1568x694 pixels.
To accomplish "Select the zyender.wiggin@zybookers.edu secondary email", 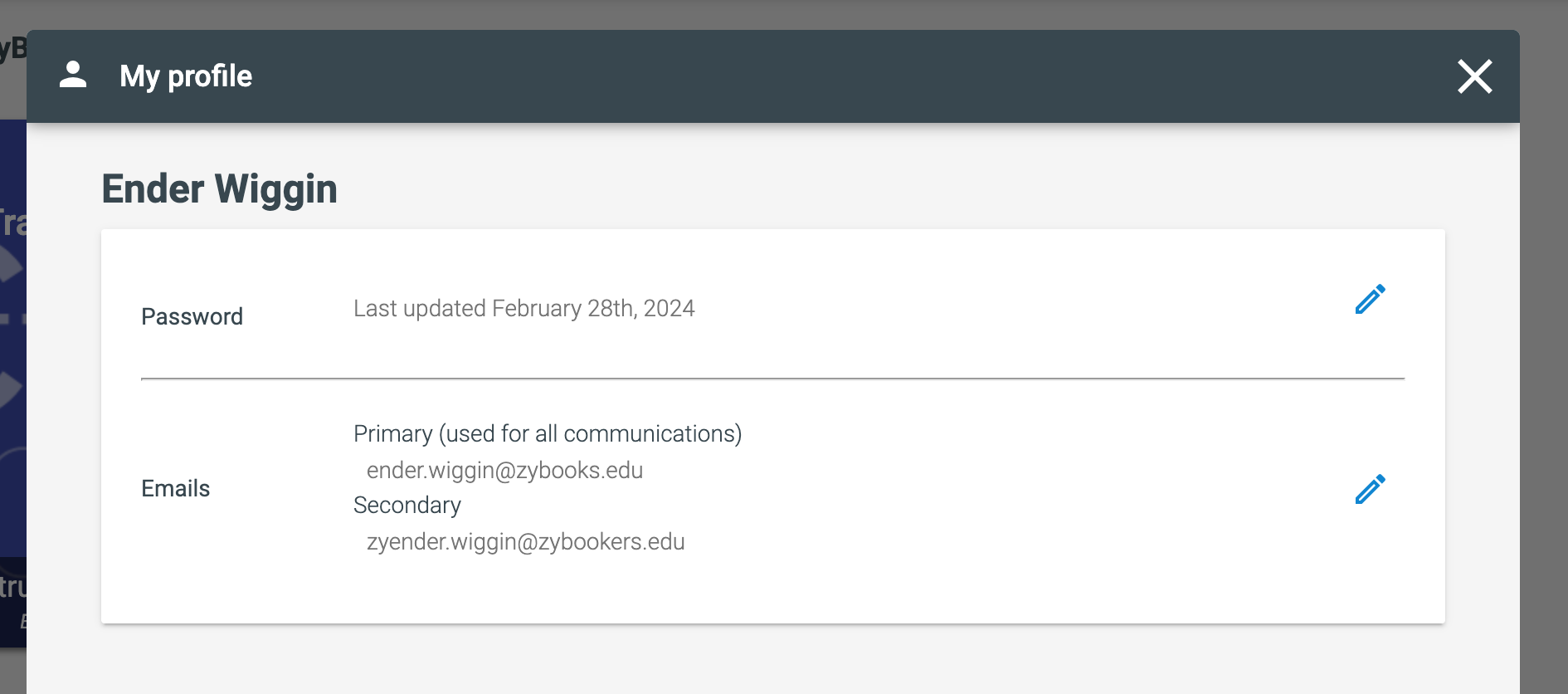I will pyautogui.click(x=525, y=541).
